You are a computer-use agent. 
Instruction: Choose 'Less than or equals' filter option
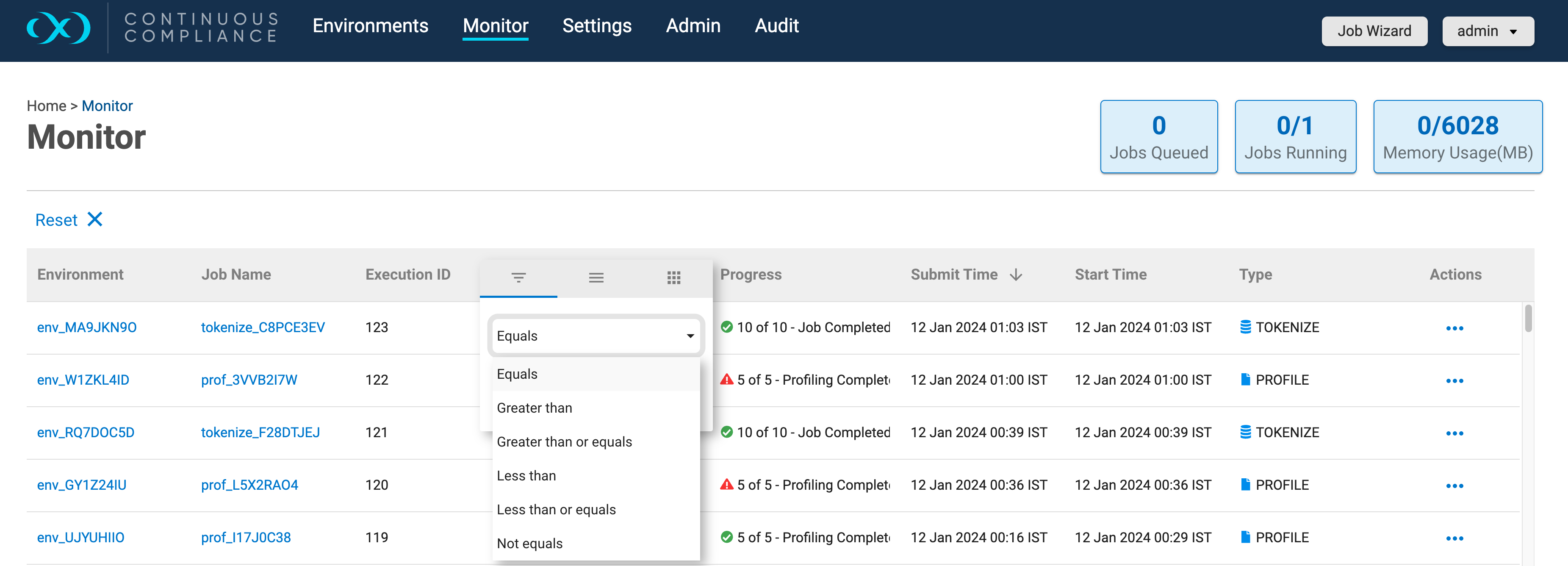coord(596,510)
